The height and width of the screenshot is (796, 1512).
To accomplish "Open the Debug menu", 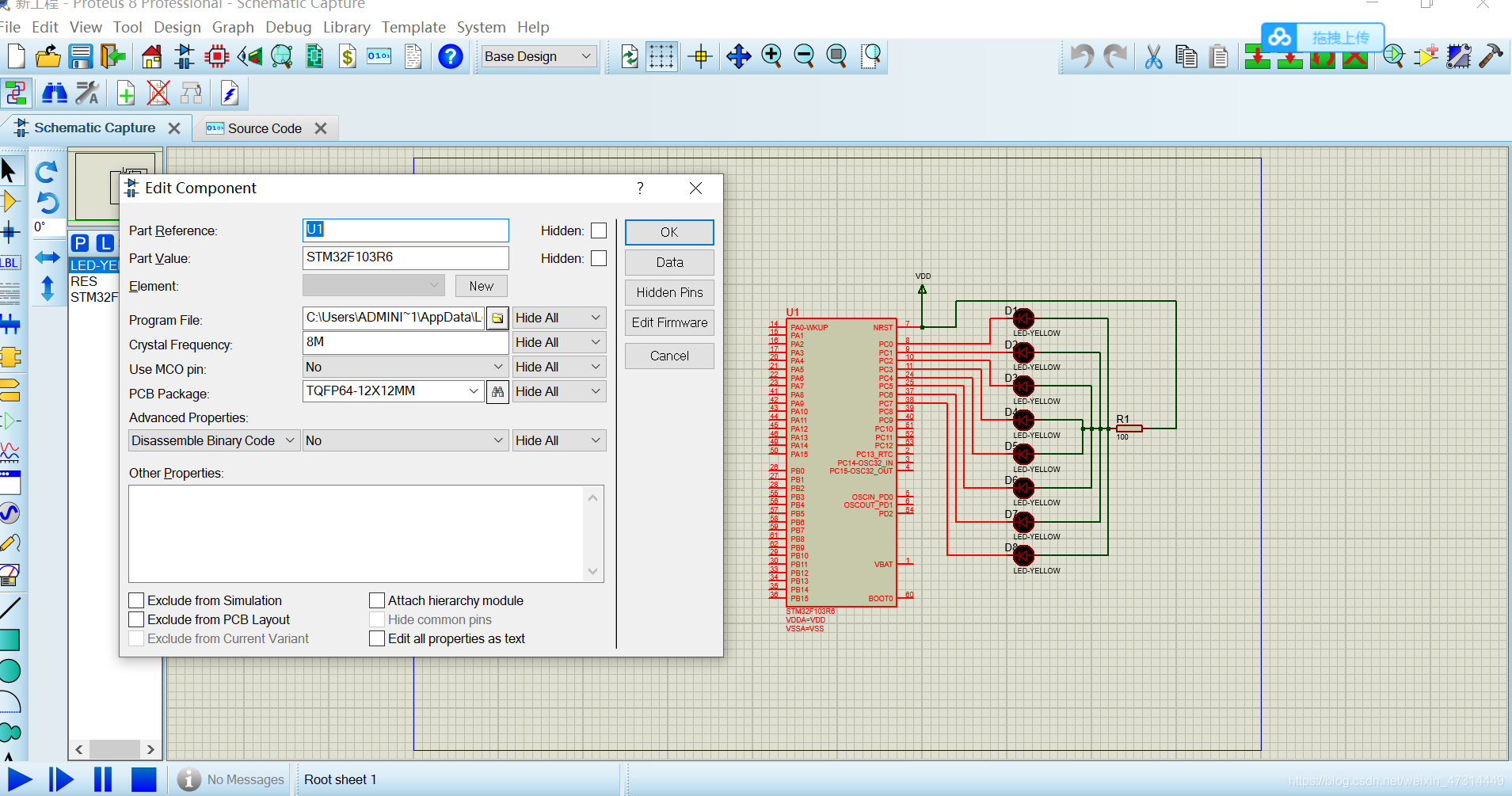I will (x=288, y=27).
